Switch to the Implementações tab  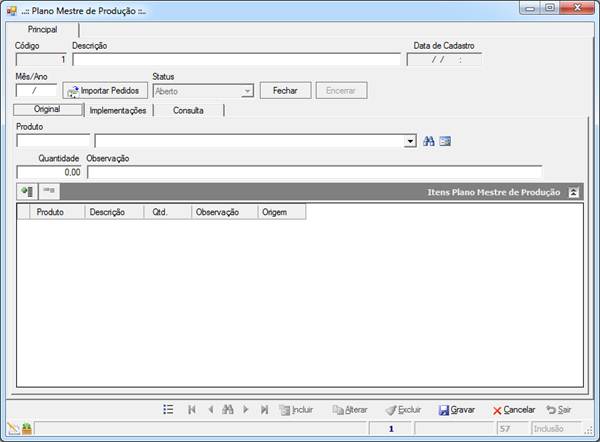pos(118,111)
